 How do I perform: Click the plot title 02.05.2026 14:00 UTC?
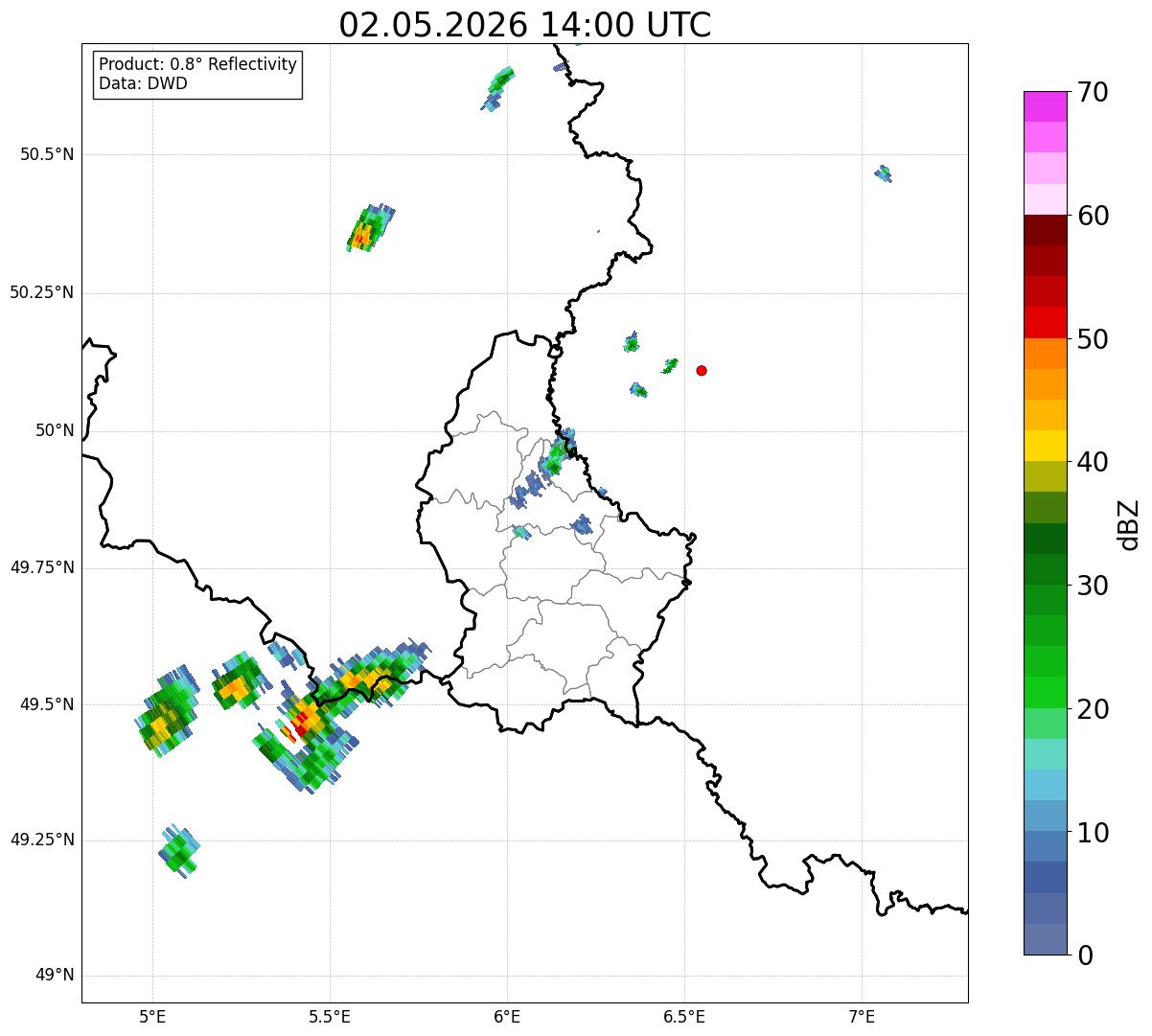point(525,25)
